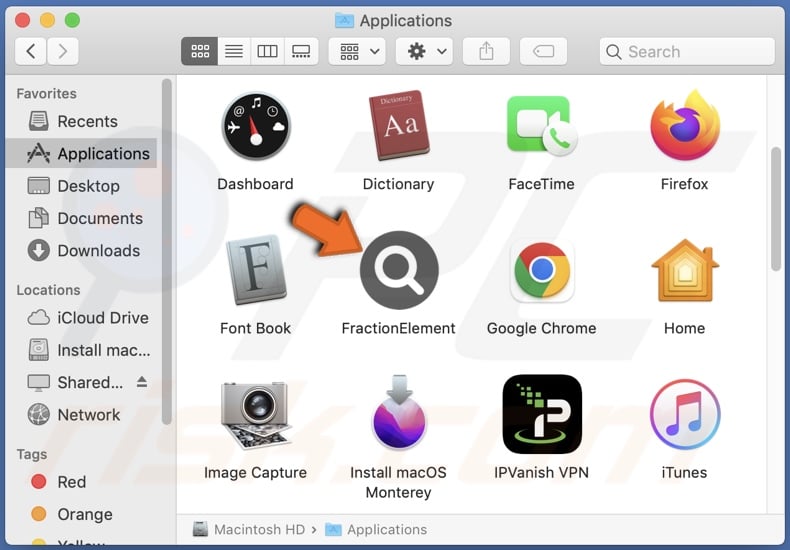Select the Google Chrome app icon
The width and height of the screenshot is (790, 550).
click(542, 270)
